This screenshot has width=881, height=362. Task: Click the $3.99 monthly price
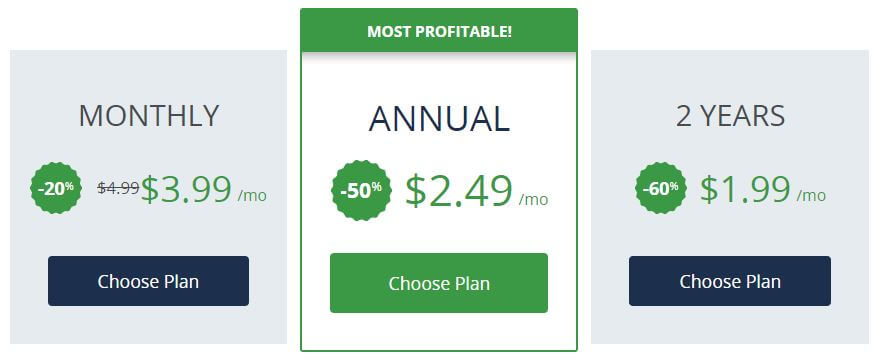tap(186, 189)
